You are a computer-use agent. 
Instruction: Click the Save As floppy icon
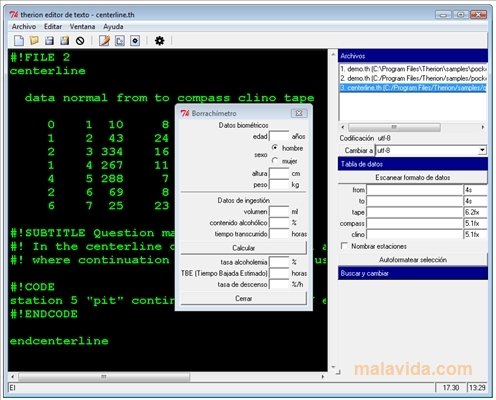[x=65, y=41]
